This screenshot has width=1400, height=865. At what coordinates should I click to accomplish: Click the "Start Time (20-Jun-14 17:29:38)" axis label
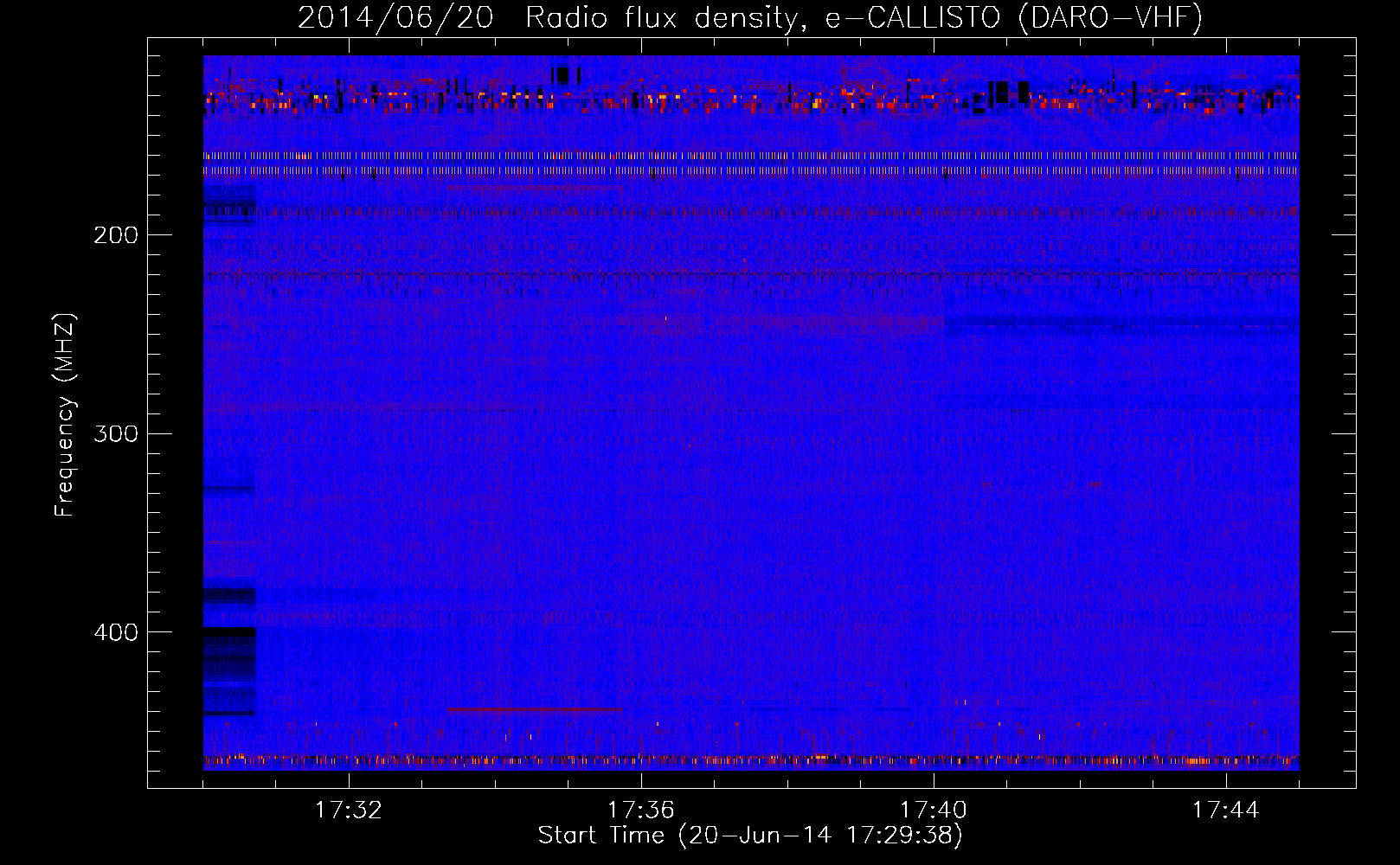point(750,836)
